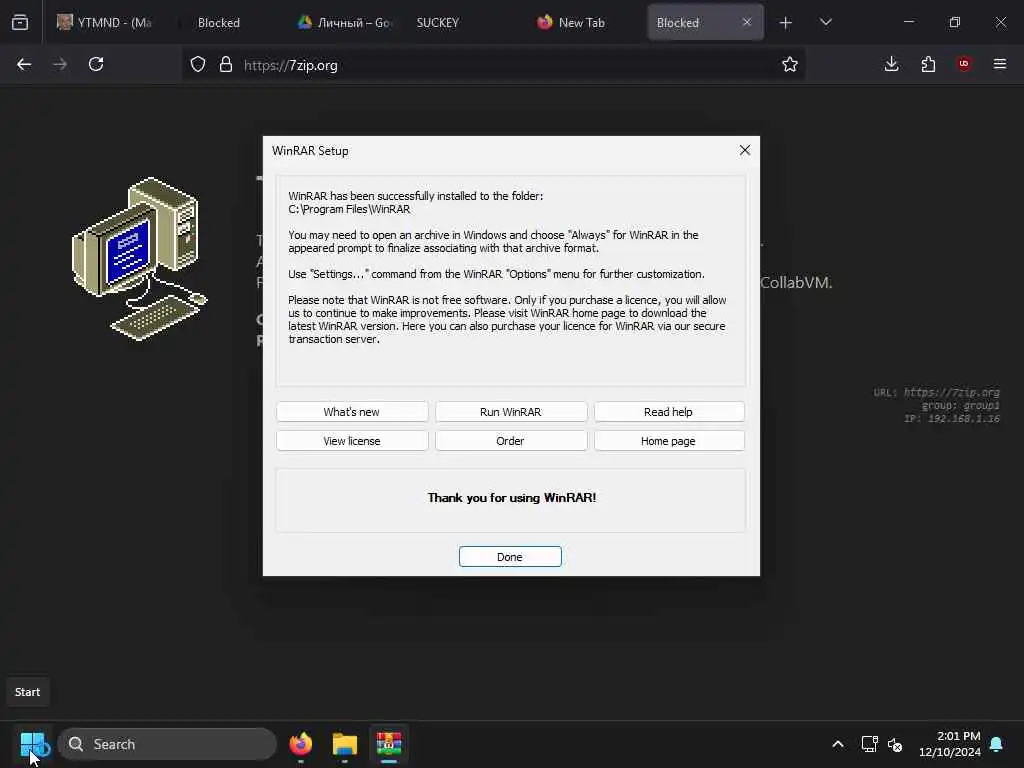The height and width of the screenshot is (768, 1024).
Task: Click the muted volume tray icon
Action: 895,744
